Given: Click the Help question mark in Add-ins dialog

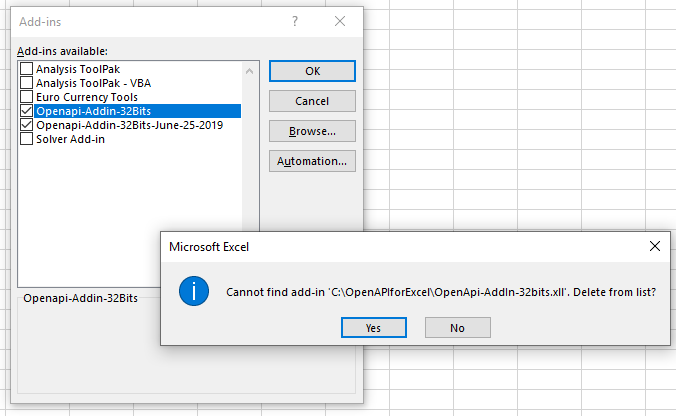Looking at the screenshot, I should pyautogui.click(x=295, y=20).
